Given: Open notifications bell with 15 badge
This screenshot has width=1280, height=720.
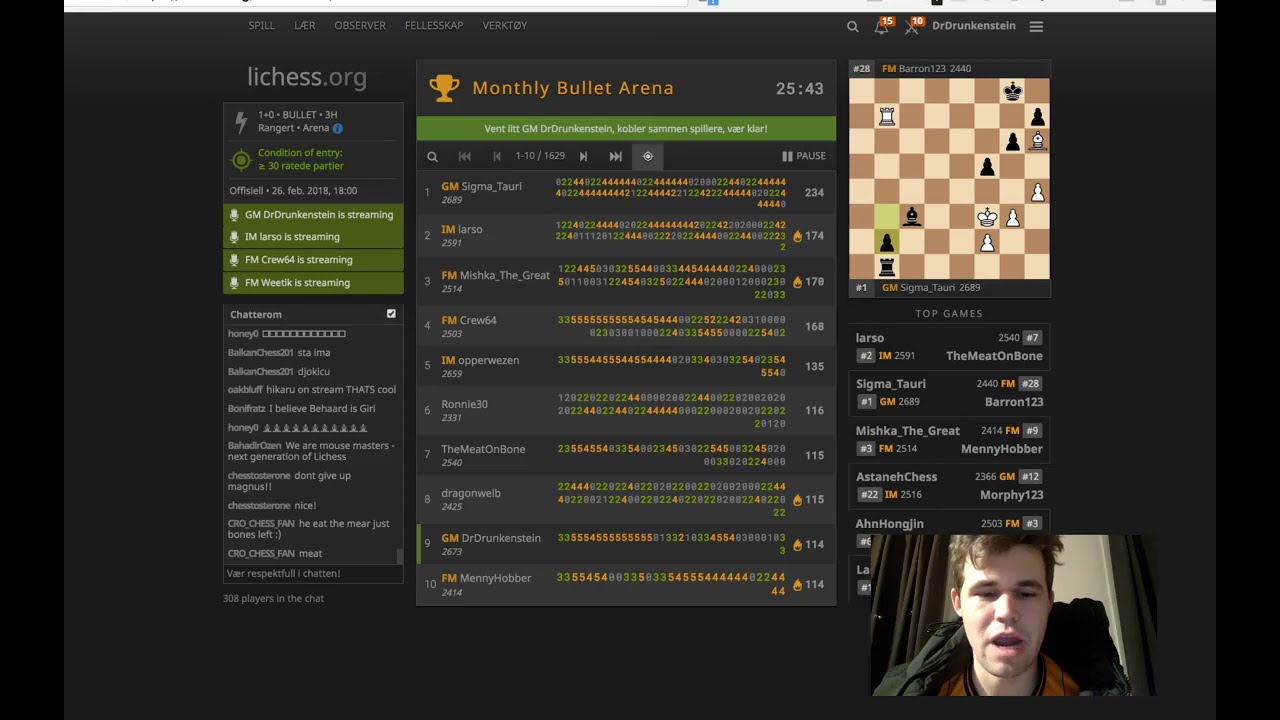Looking at the screenshot, I should (882, 26).
